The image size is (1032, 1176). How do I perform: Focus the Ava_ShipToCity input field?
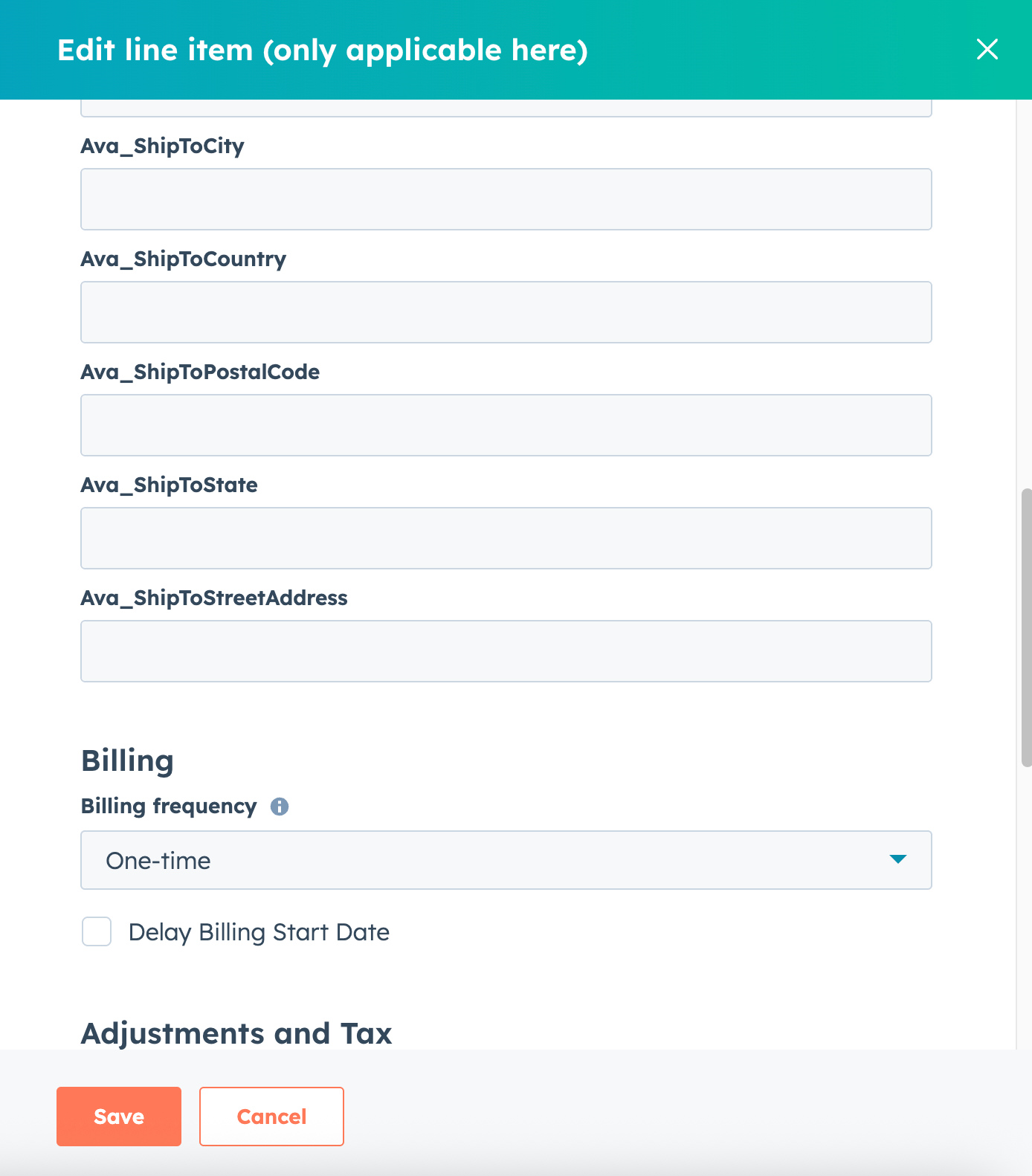(x=506, y=199)
